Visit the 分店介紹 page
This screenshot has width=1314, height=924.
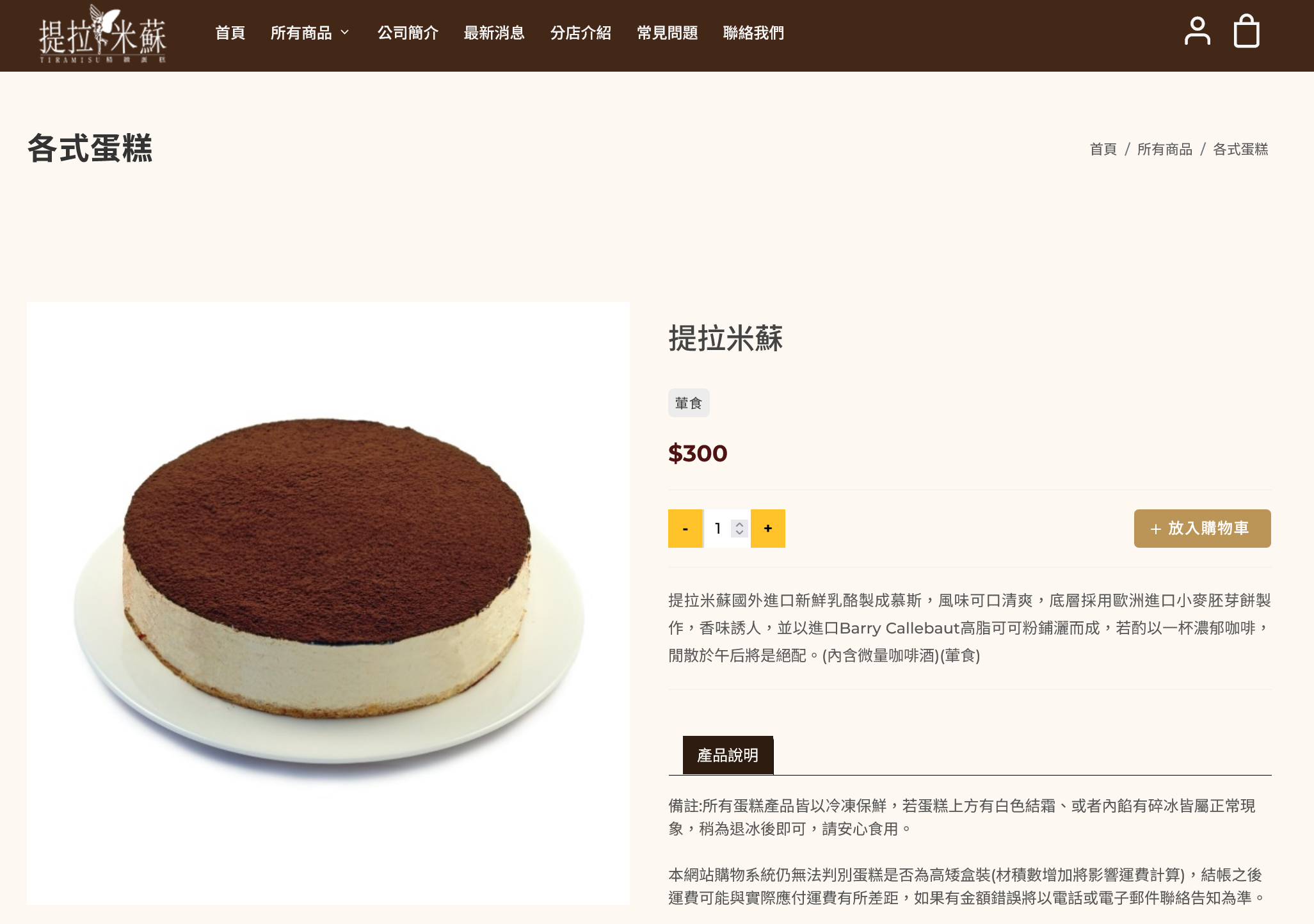581,33
